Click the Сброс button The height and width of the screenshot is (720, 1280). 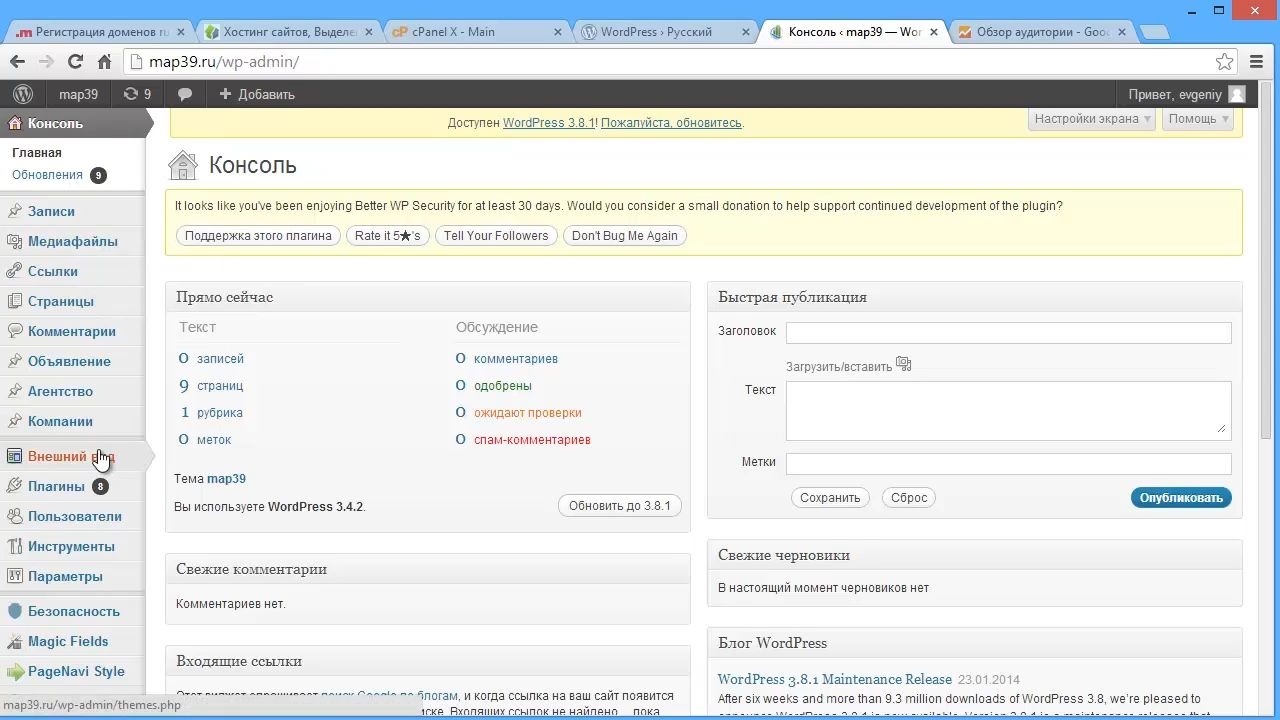tap(909, 498)
